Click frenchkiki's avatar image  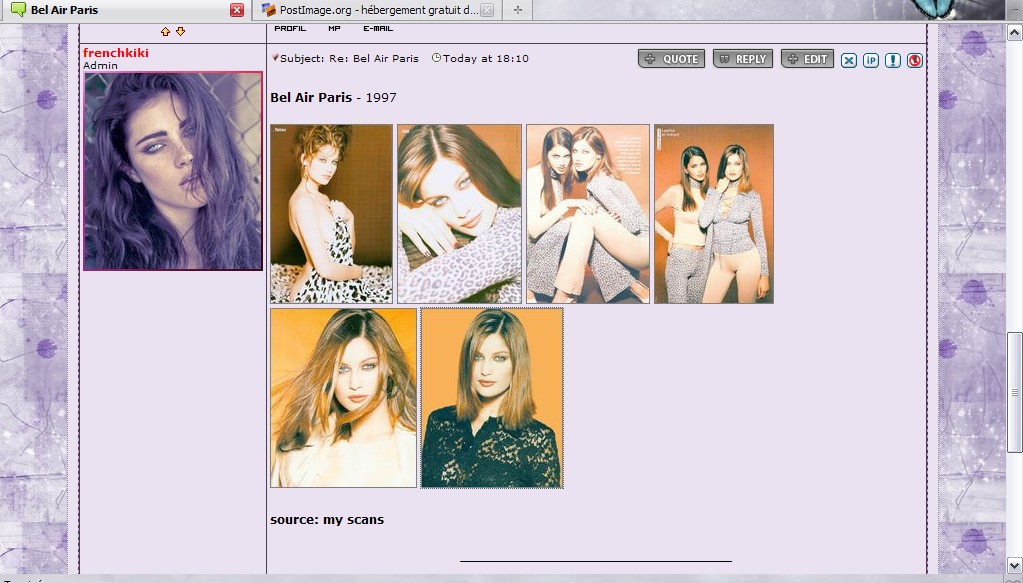[x=173, y=171]
